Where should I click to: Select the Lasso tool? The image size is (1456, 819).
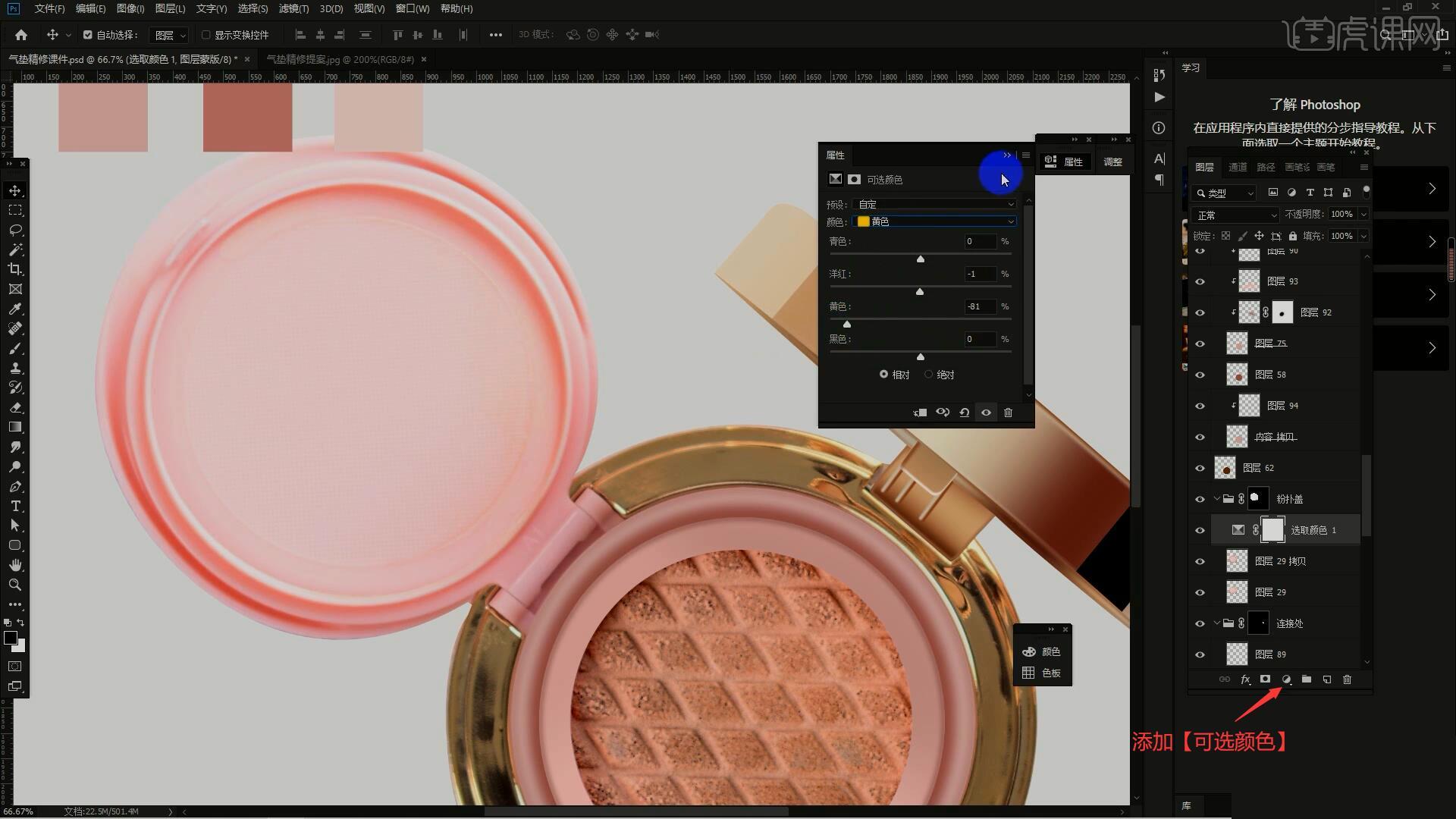[15, 230]
